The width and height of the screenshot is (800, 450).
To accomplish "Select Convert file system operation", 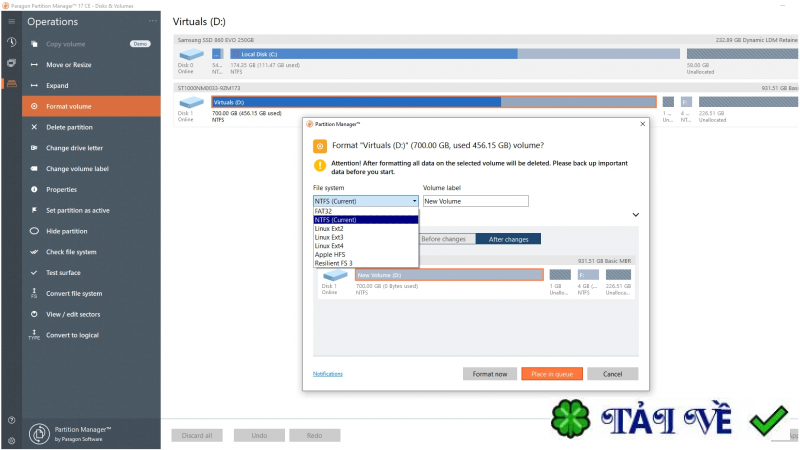I will tap(74, 293).
